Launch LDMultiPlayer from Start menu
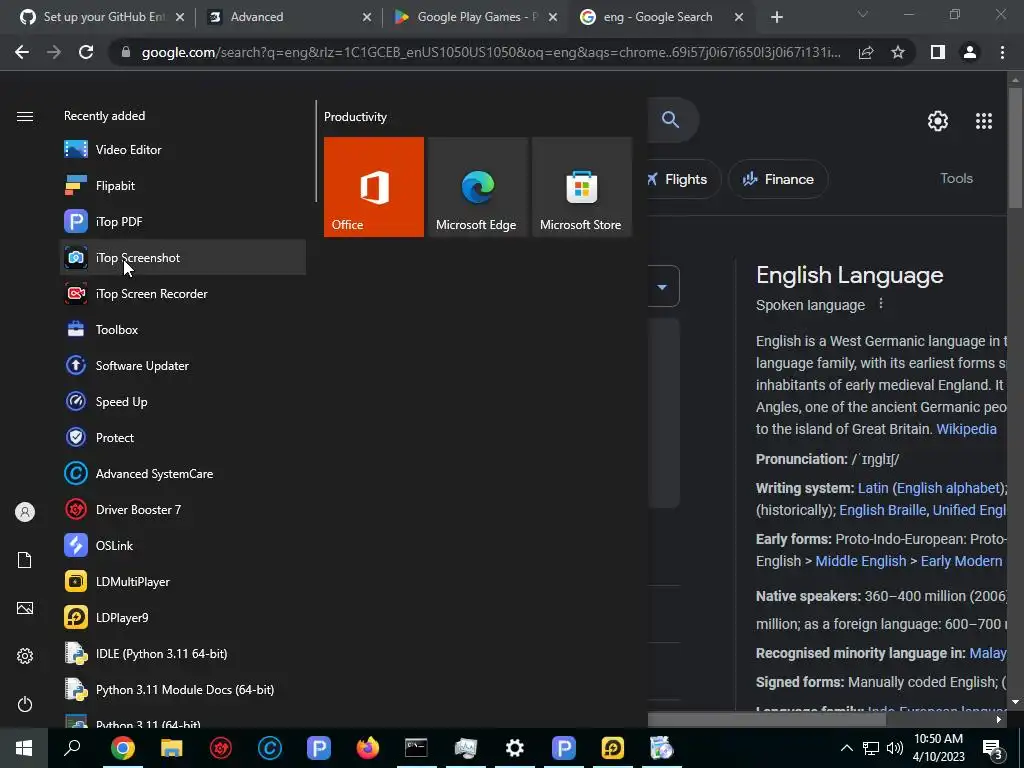 [183, 581]
